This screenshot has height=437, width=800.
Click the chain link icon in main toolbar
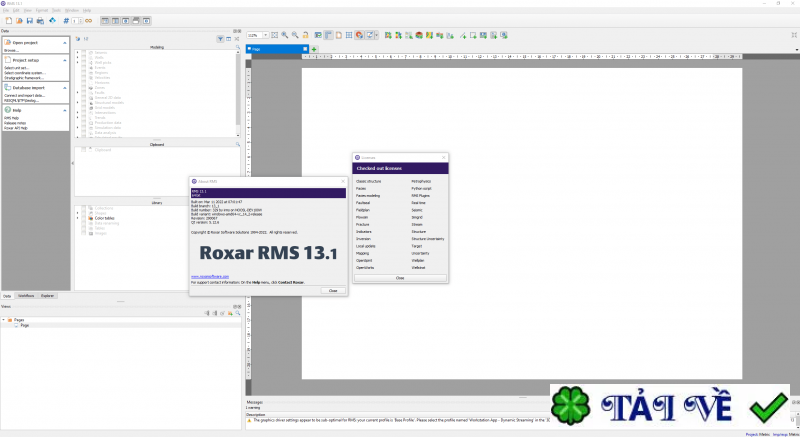point(89,21)
